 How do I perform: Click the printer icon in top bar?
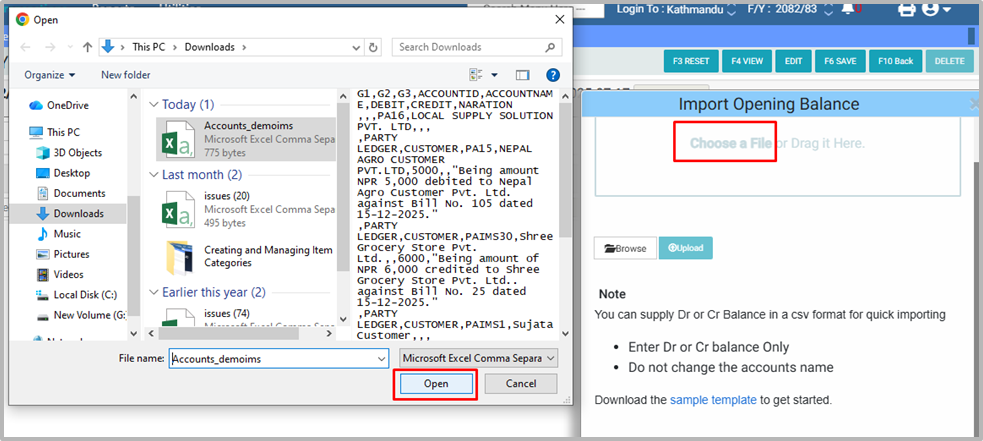(x=907, y=9)
